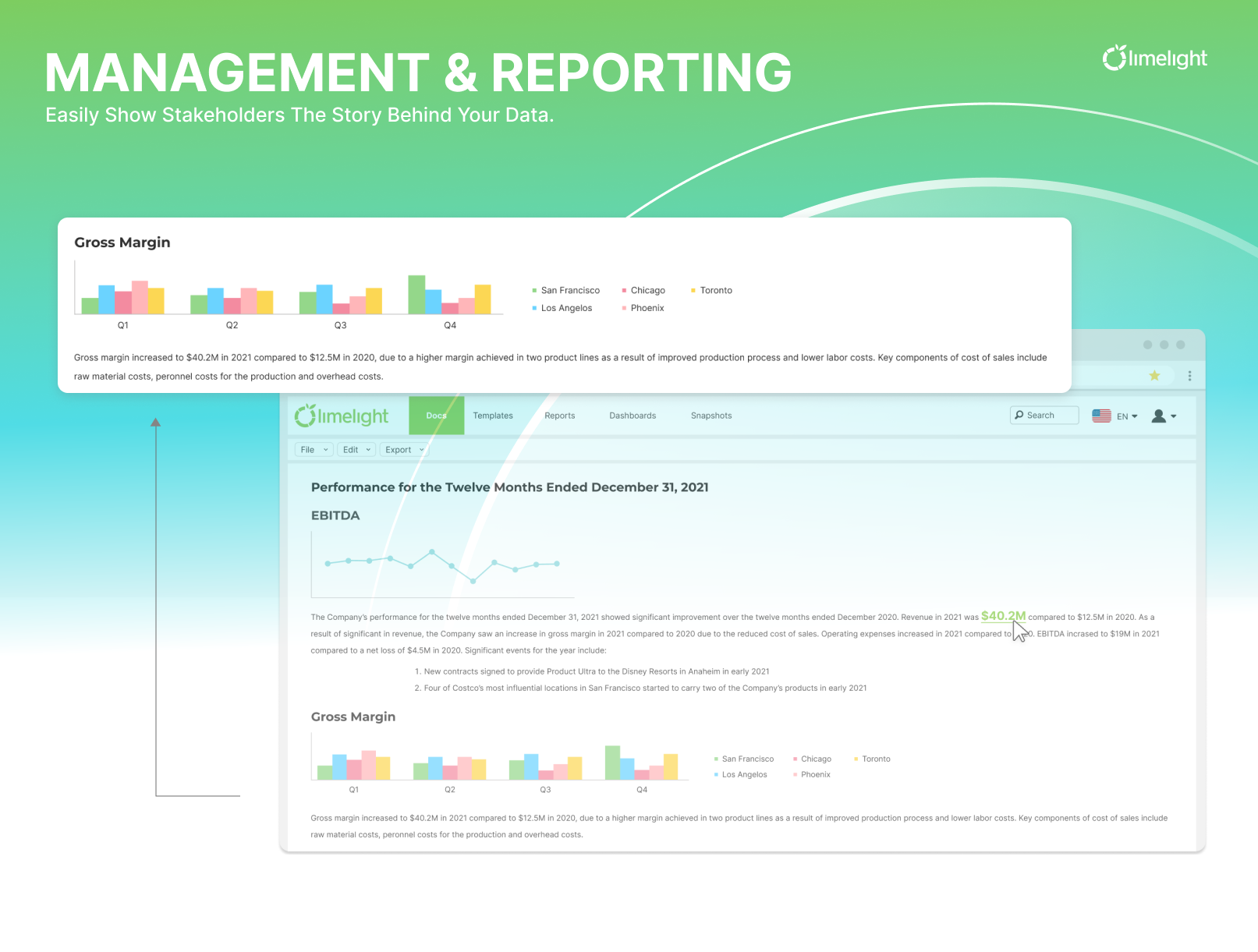Click the Q4 label on the callout chart
Screen dimensions: 1258x952
click(450, 325)
